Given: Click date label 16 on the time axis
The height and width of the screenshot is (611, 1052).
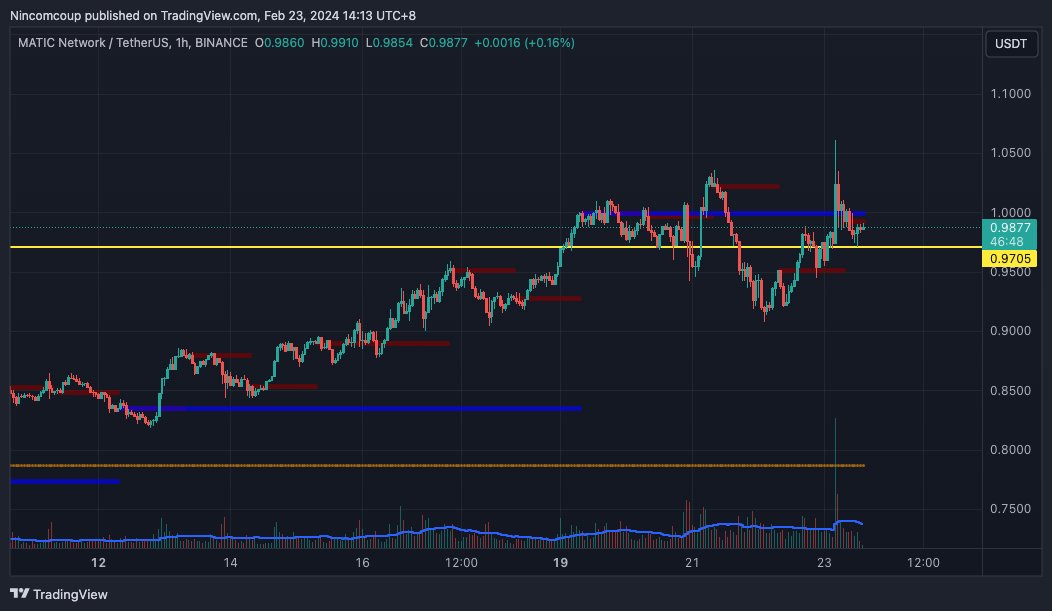Looking at the screenshot, I should click(362, 563).
